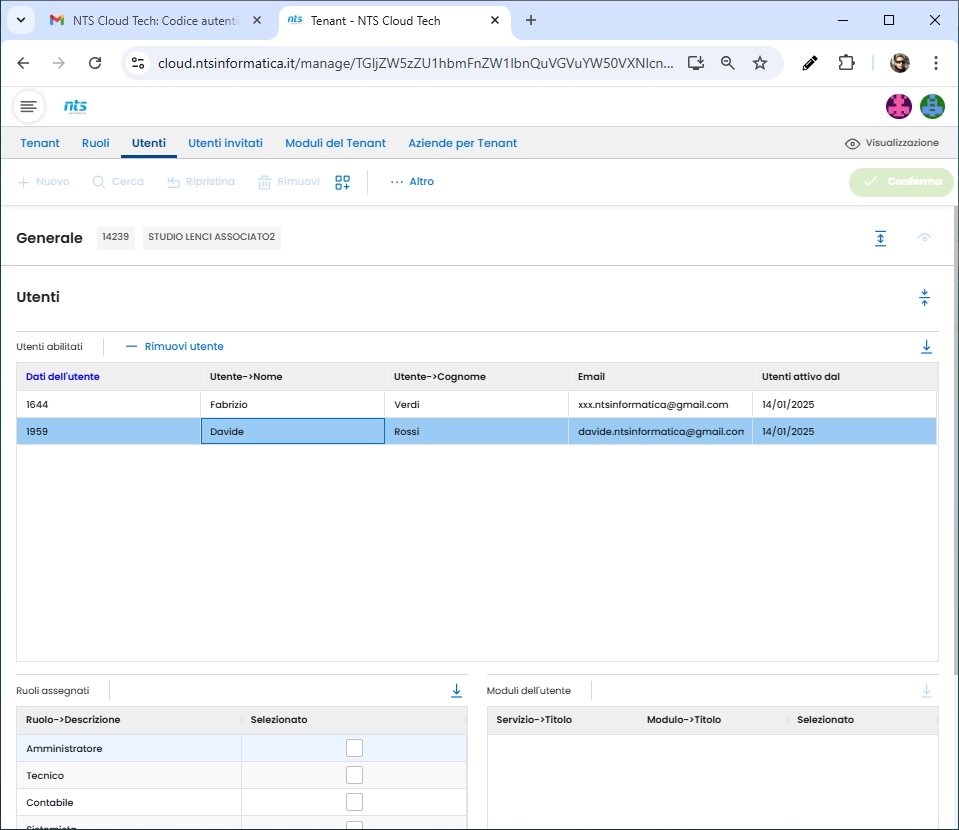The width and height of the screenshot is (959, 830).
Task: Check the Amministratore role checkbox
Action: [354, 748]
